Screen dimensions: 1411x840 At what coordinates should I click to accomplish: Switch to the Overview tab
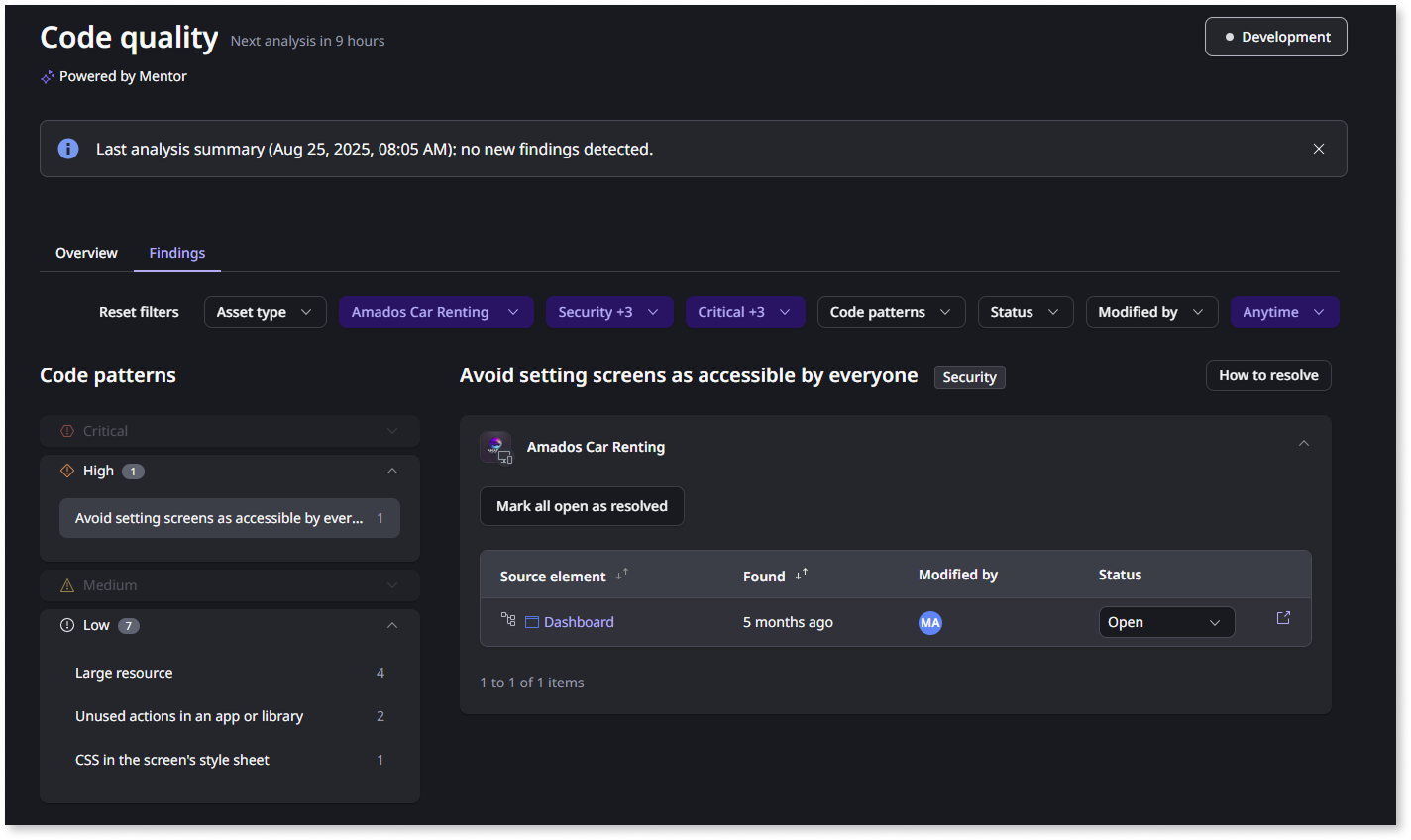(86, 253)
